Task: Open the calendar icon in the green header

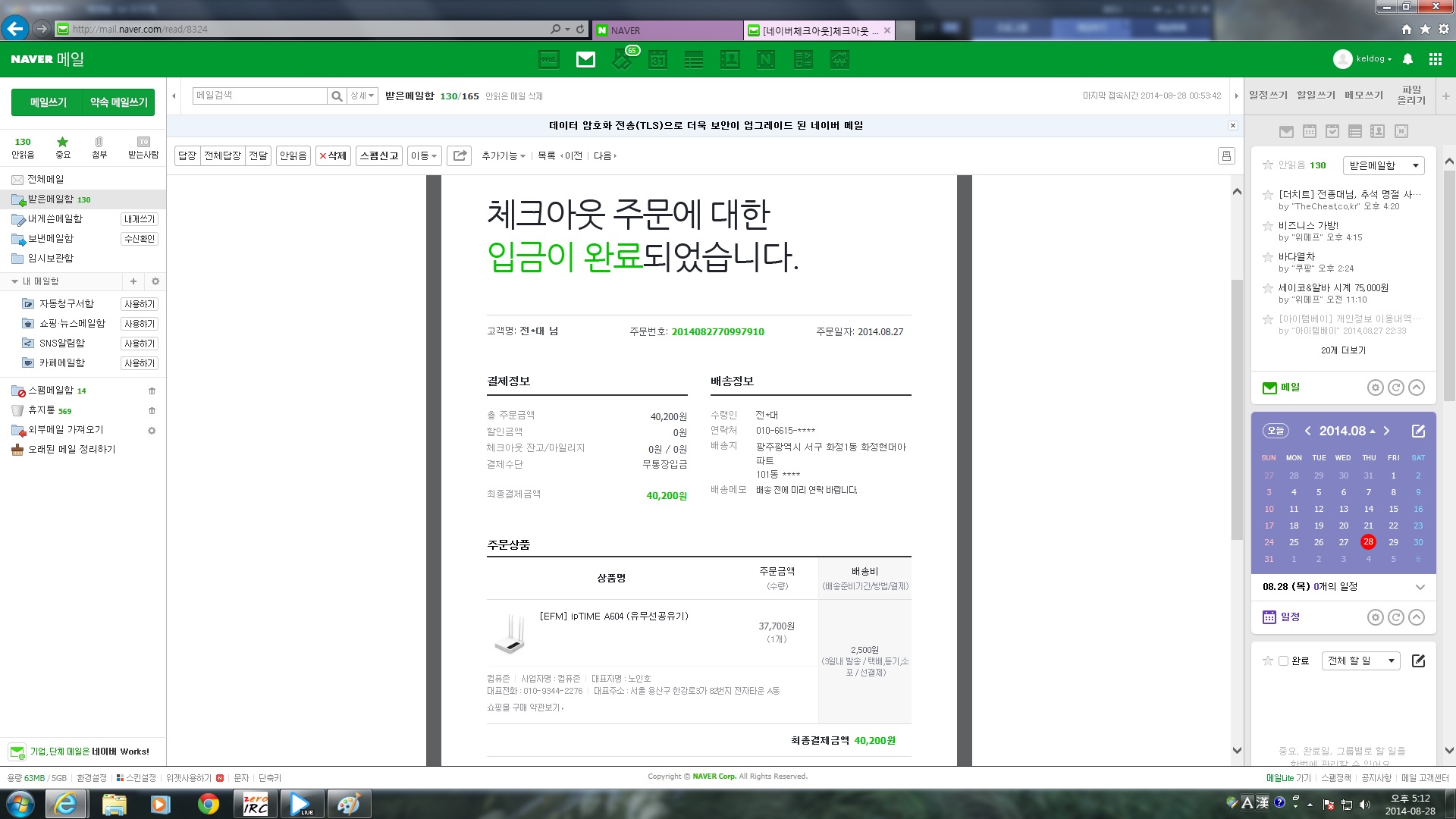Action: pos(657,59)
